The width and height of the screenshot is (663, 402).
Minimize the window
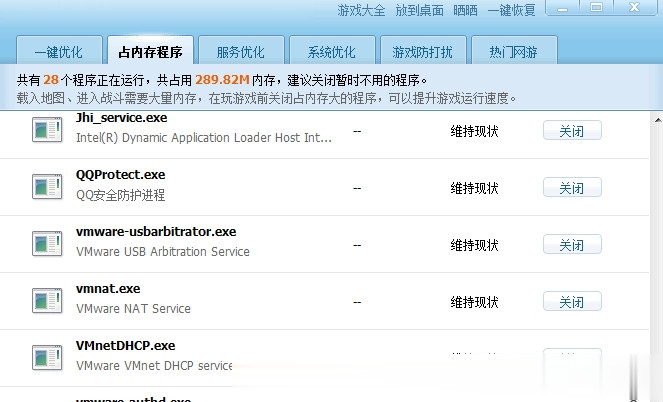point(562,8)
